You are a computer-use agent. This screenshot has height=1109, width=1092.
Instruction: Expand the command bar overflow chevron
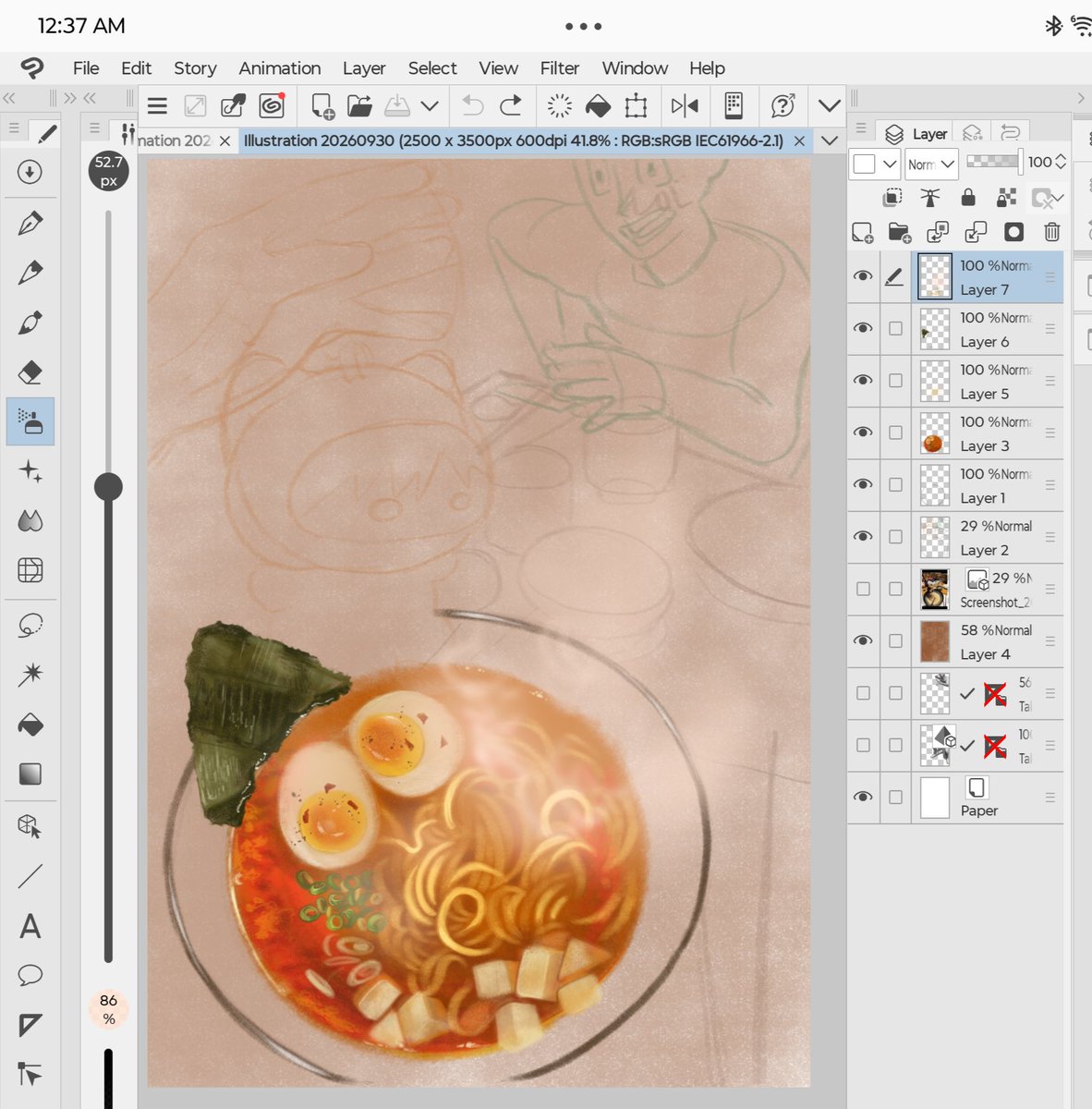(x=830, y=106)
